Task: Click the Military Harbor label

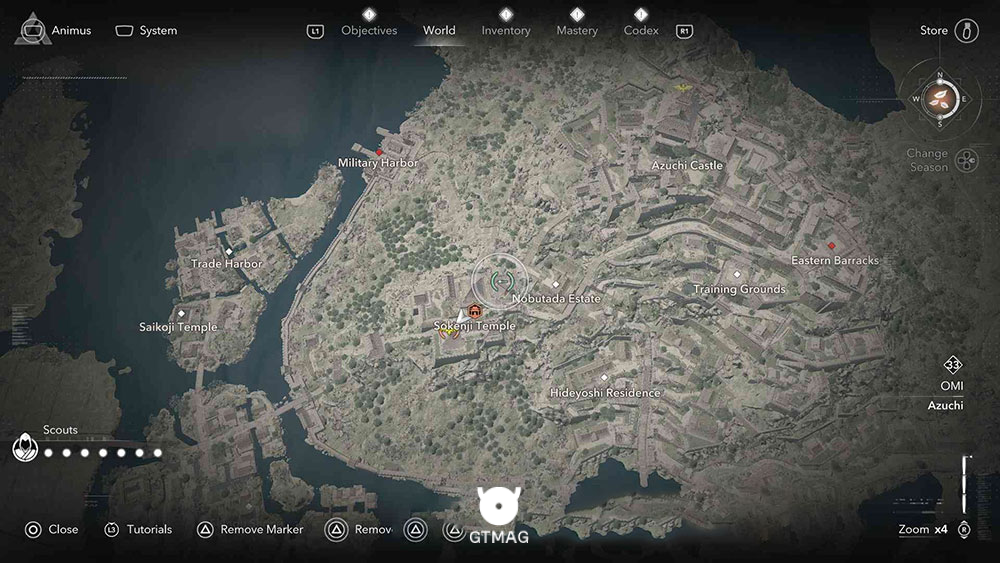Action: tap(378, 163)
